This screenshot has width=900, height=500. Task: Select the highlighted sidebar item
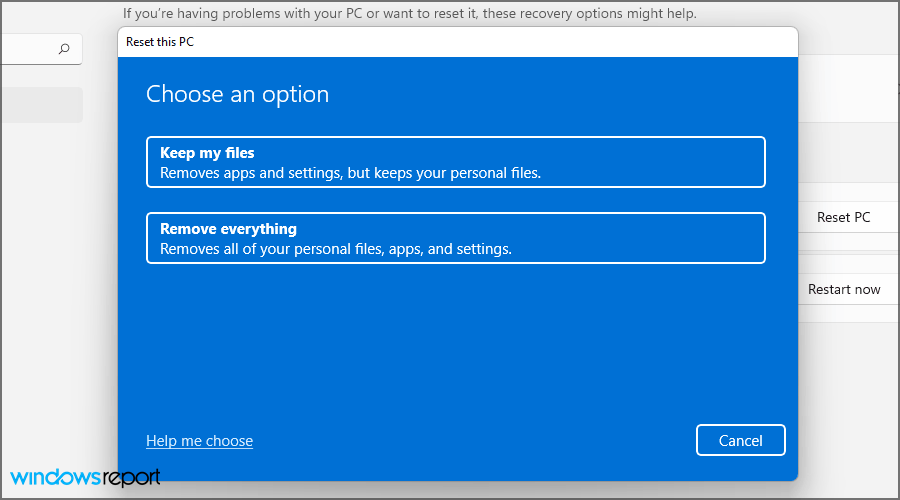point(40,105)
